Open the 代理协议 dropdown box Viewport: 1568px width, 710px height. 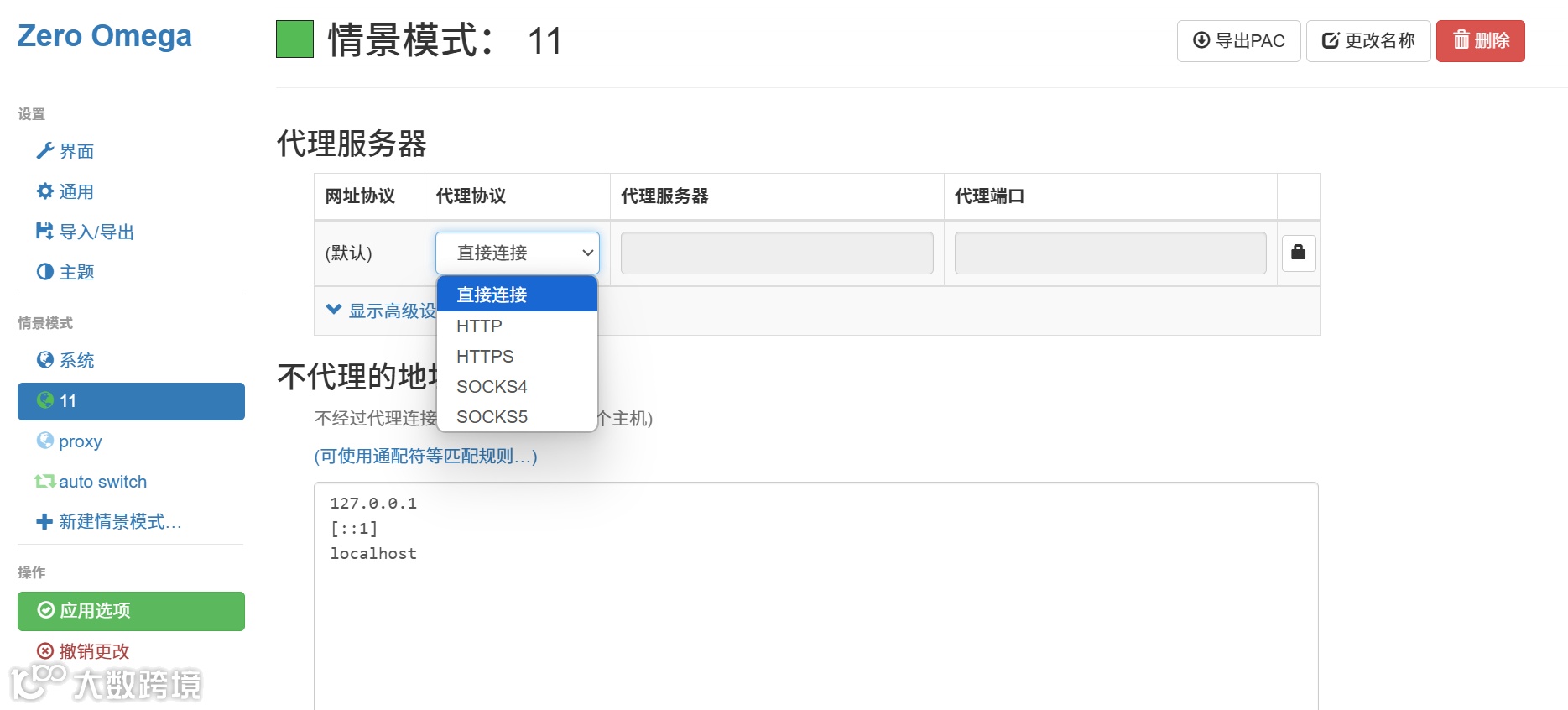pos(518,253)
